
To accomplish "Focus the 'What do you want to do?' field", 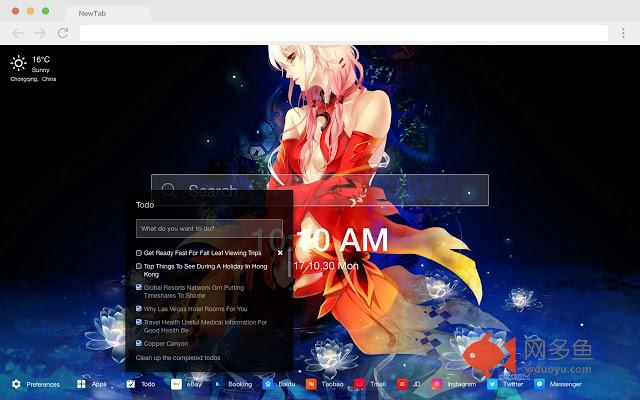I will click(x=209, y=229).
